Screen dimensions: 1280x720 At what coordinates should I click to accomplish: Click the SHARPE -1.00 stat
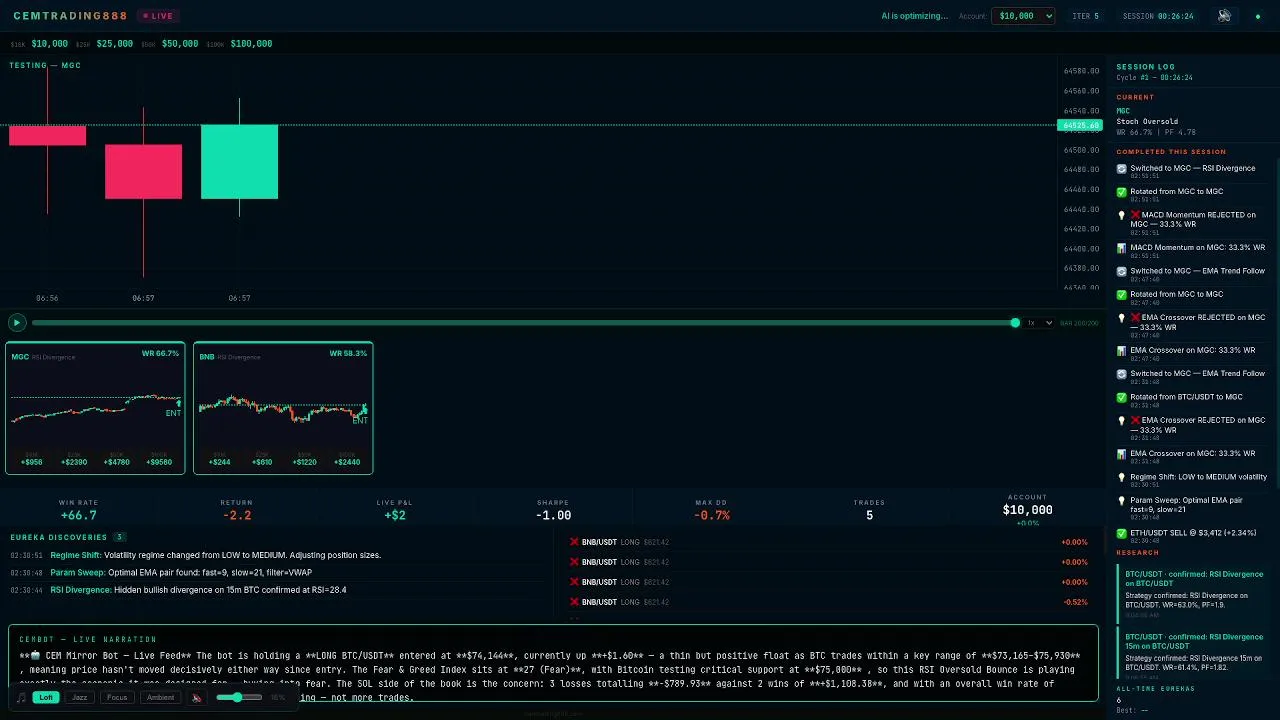point(553,510)
